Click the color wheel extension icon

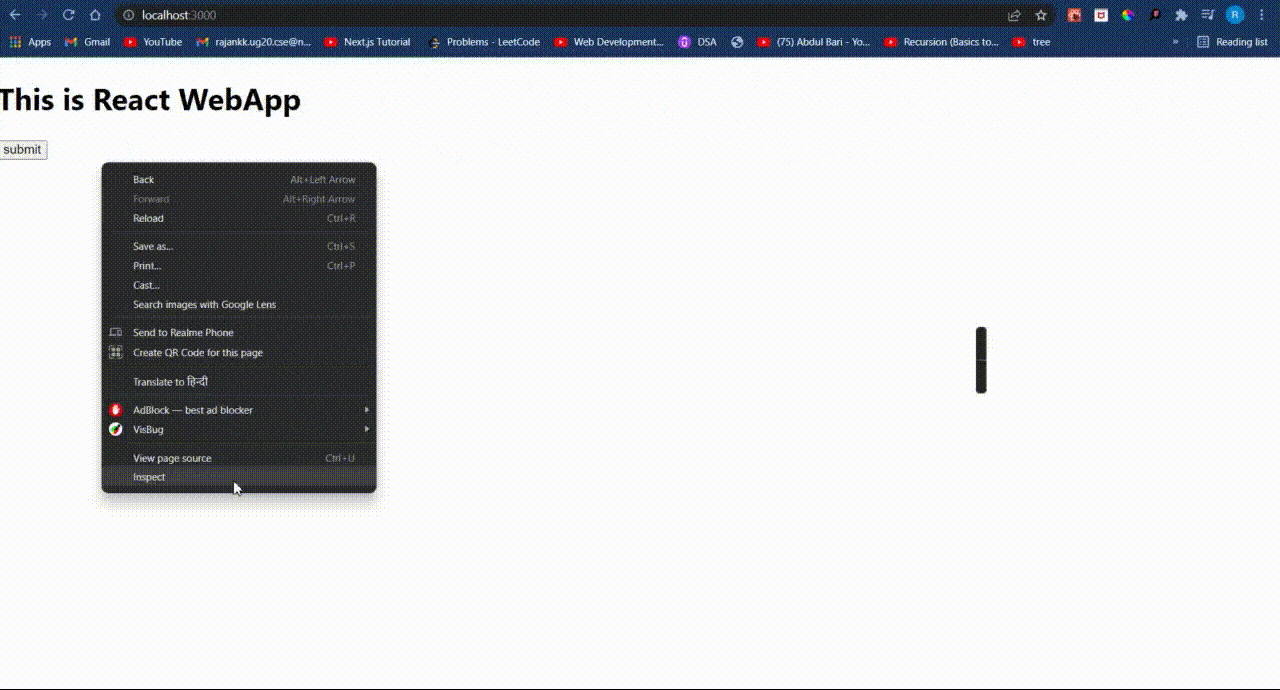point(1127,15)
